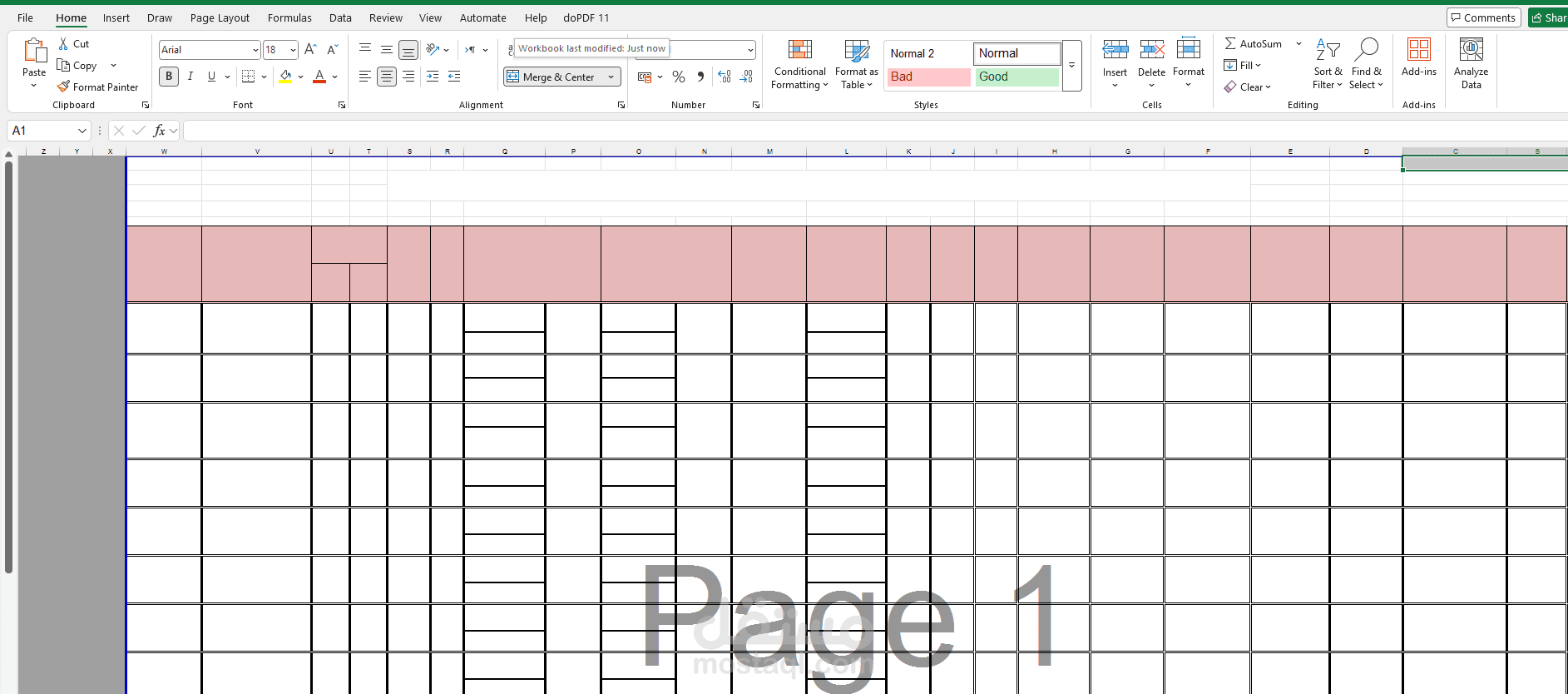
Task: Open Conditional Formatting
Action: tap(799, 64)
